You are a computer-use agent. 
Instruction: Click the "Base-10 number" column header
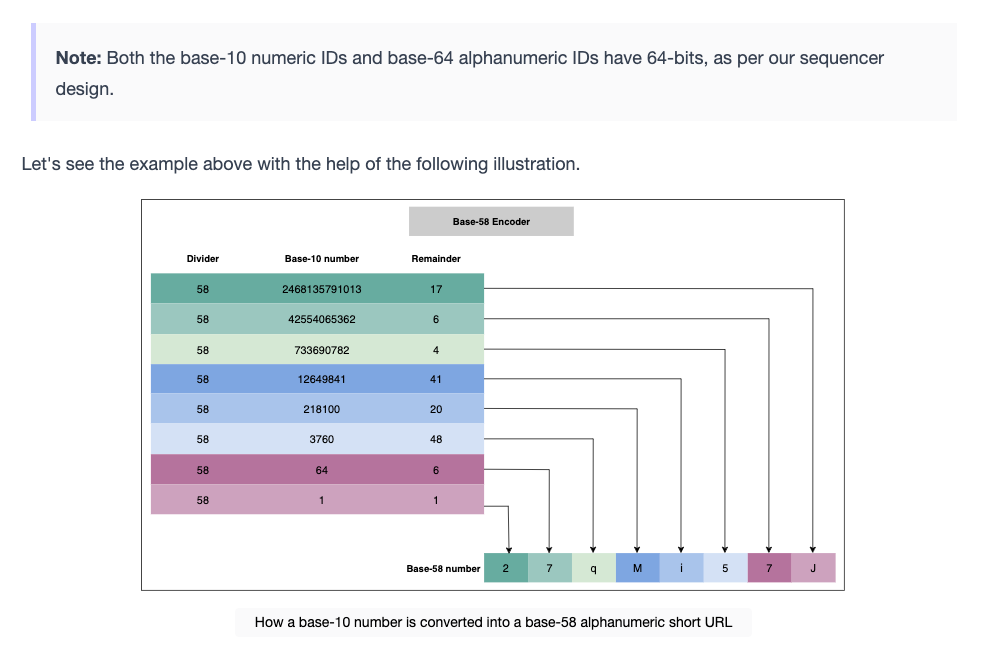coord(322,259)
